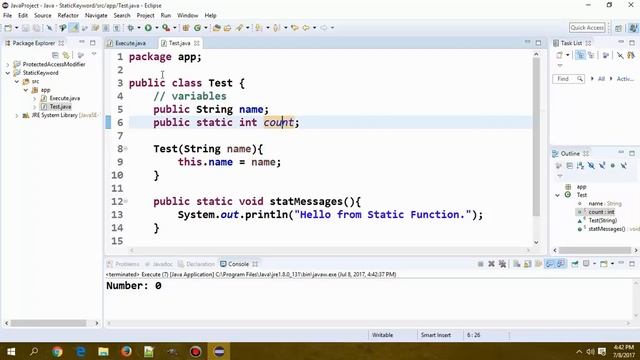The height and width of the screenshot is (360, 640).
Task: Open the Navigate menu
Action: pos(96,15)
